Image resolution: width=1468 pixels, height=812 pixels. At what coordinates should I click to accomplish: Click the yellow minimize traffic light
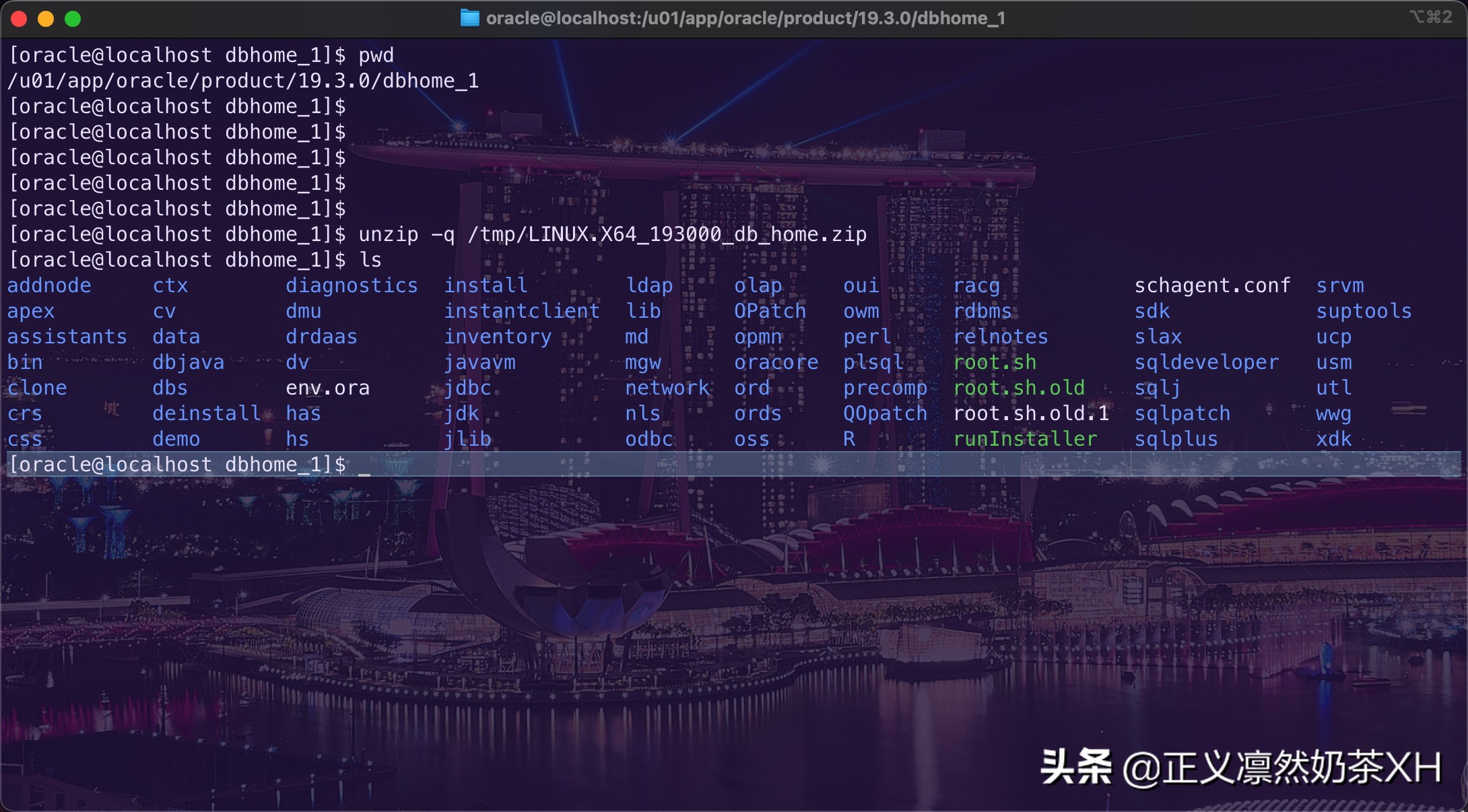(46, 19)
